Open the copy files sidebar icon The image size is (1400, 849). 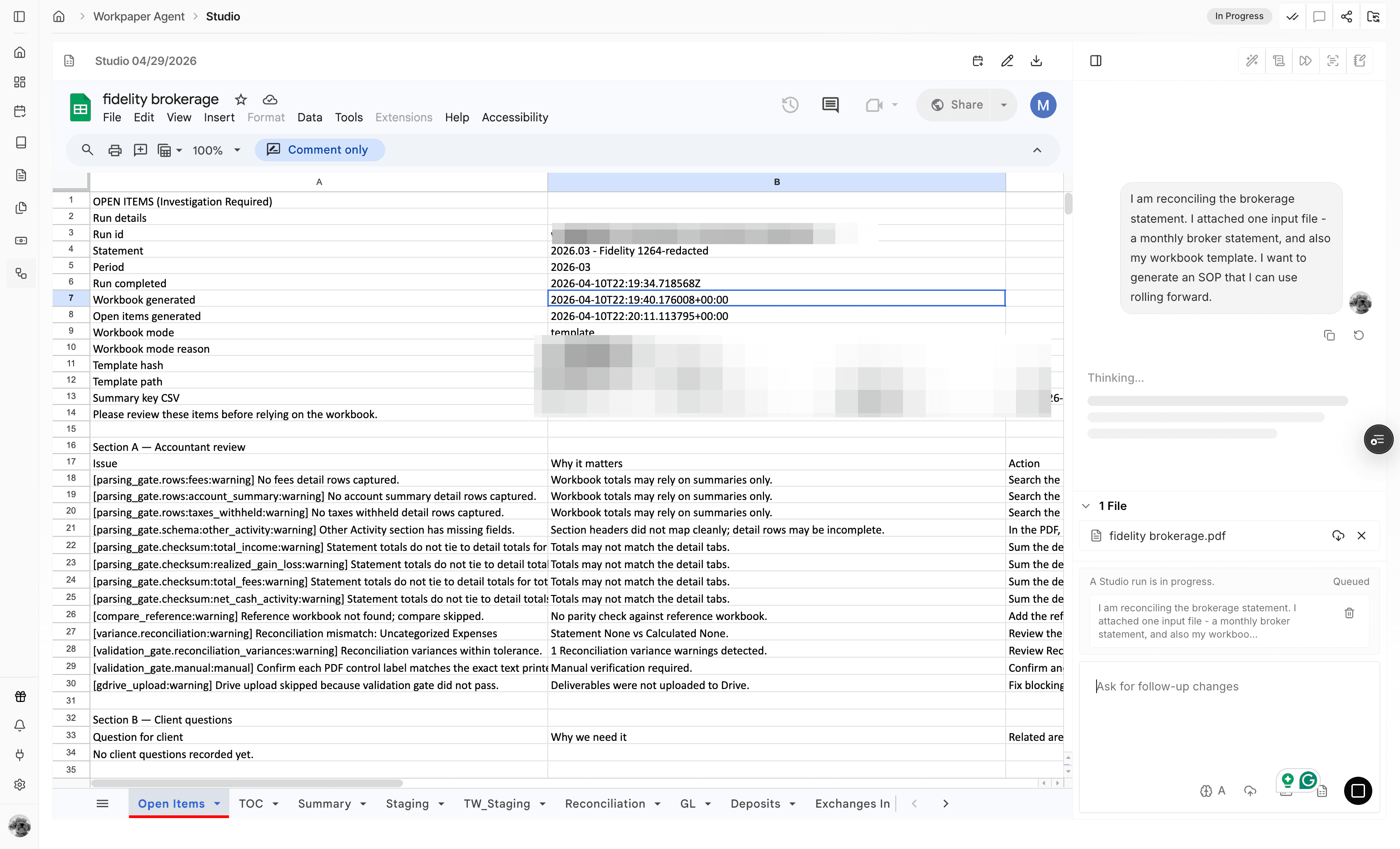tap(21, 208)
